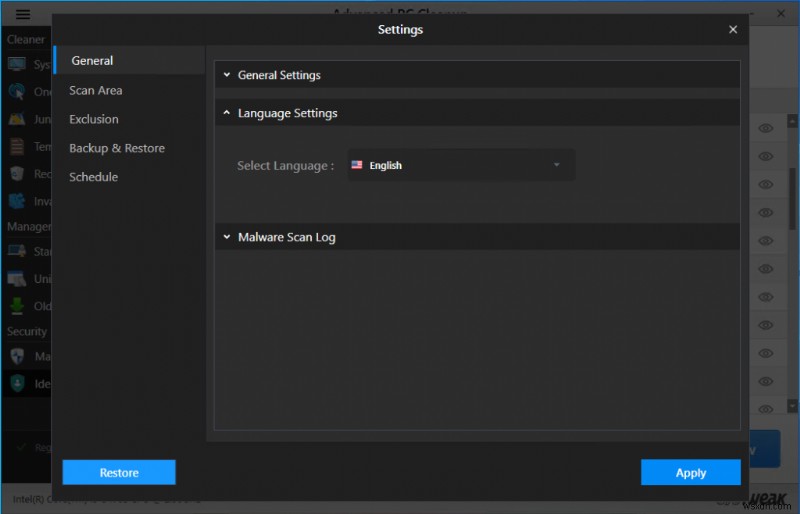The height and width of the screenshot is (514, 800).
Task: Click the main window's close X button
Action: coord(781,13)
